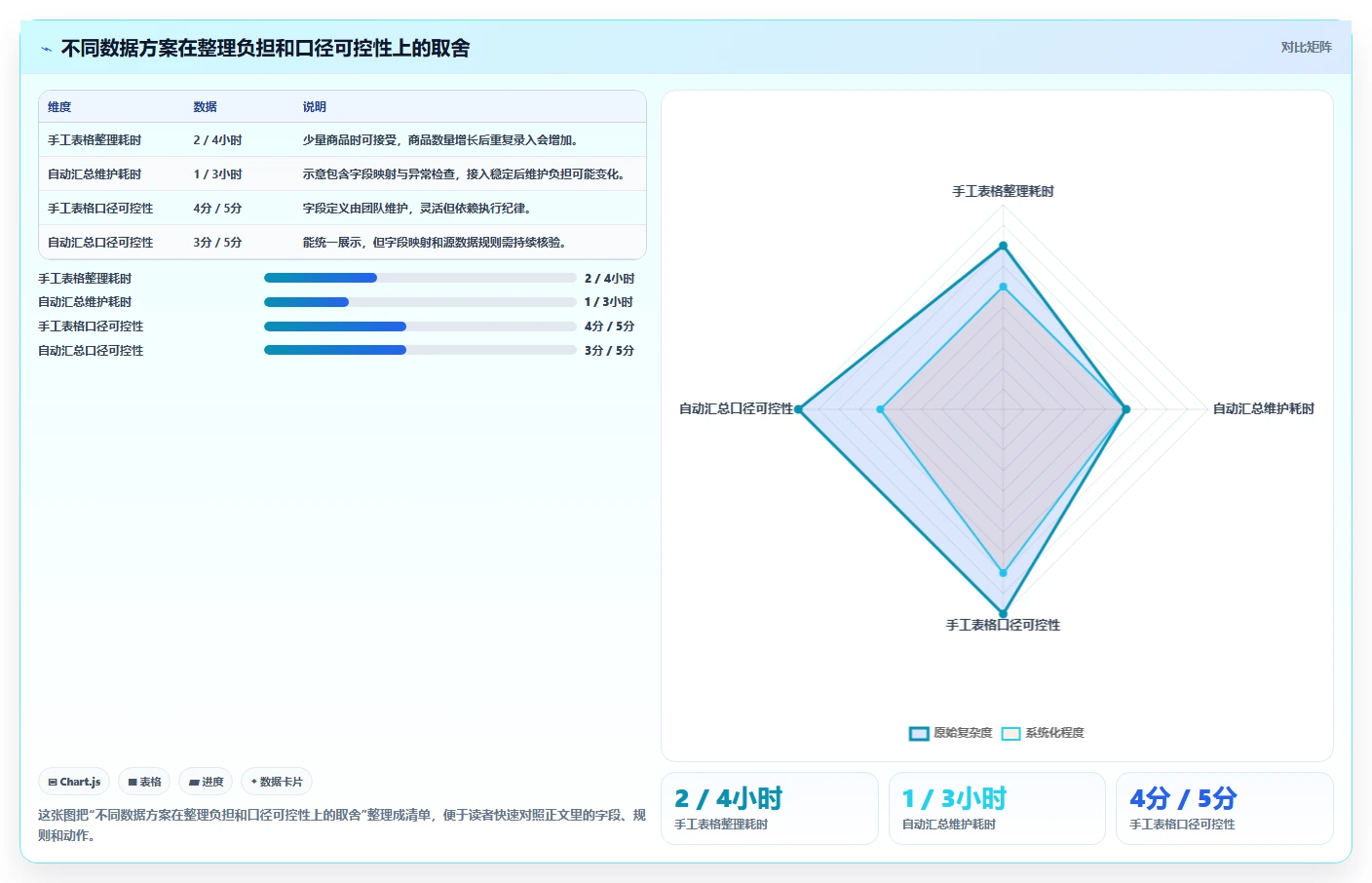Click the caption text starting 这张图把
1372x883 pixels.
click(x=342, y=825)
